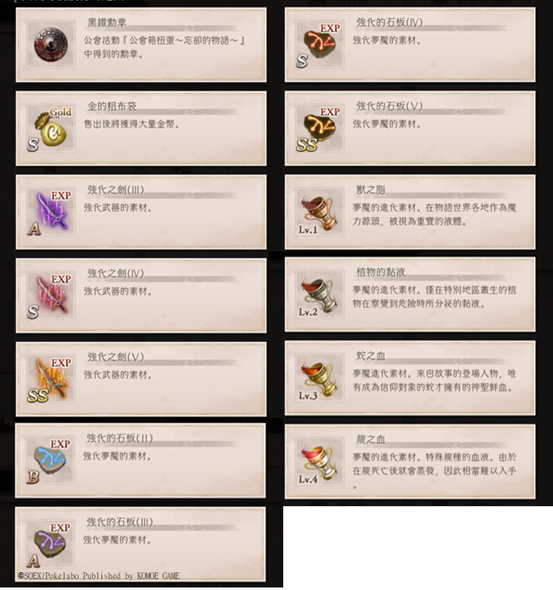Click the SQEX/Pokelabo copyright text
The height and width of the screenshot is (590, 553).
99,576
